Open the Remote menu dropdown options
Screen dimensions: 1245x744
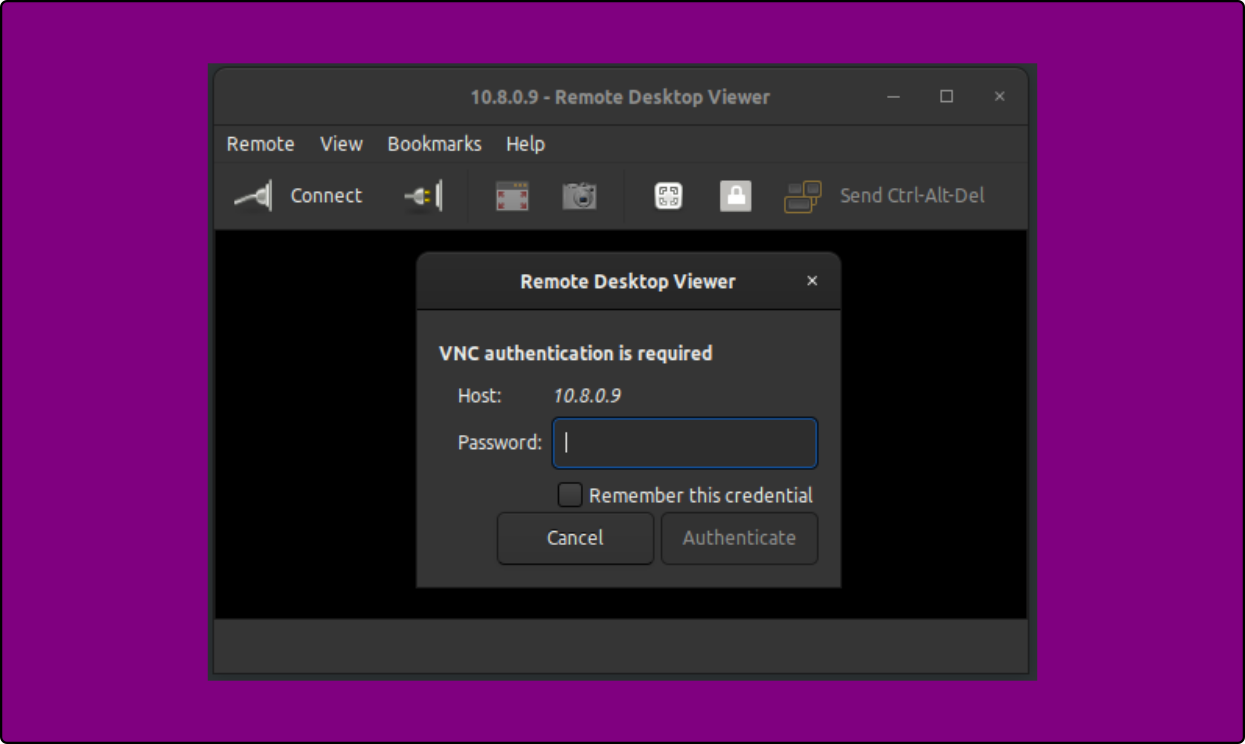[x=260, y=144]
